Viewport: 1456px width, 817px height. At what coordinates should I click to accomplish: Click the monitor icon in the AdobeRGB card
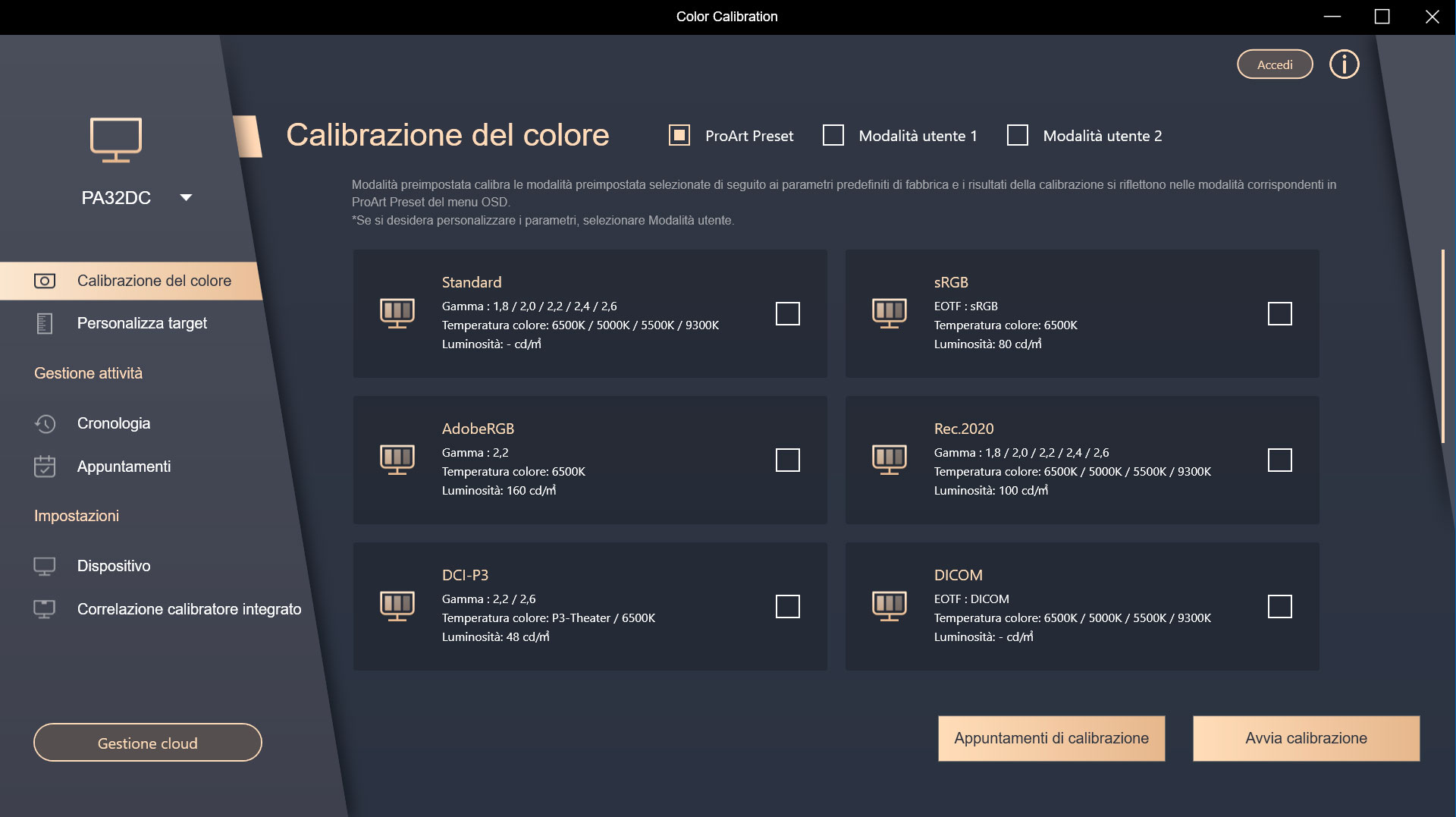[397, 460]
